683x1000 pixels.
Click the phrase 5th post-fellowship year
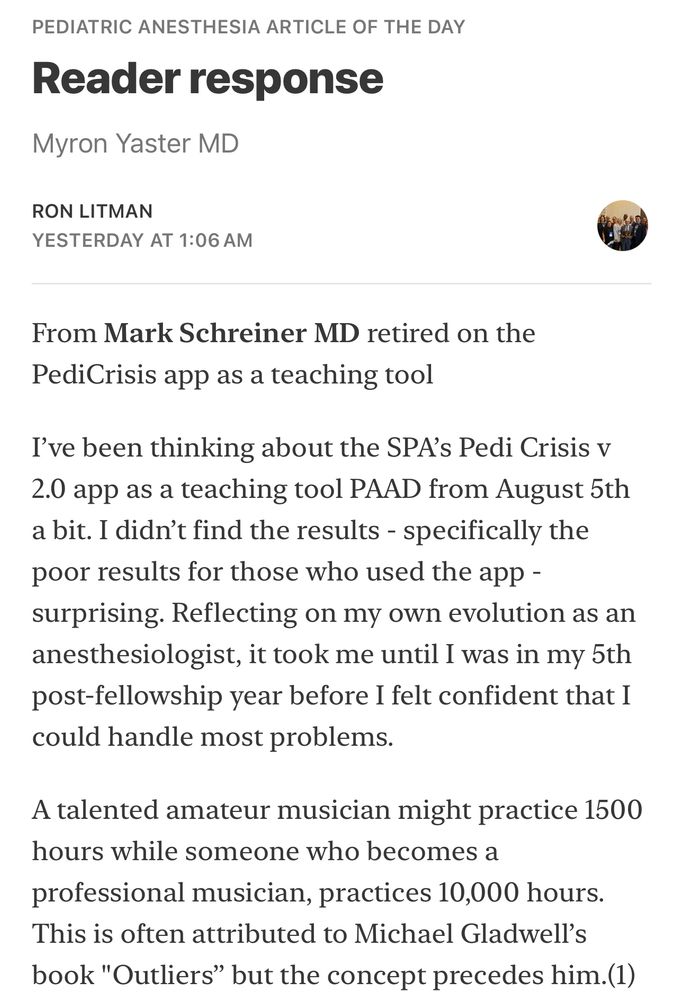tap(331, 675)
